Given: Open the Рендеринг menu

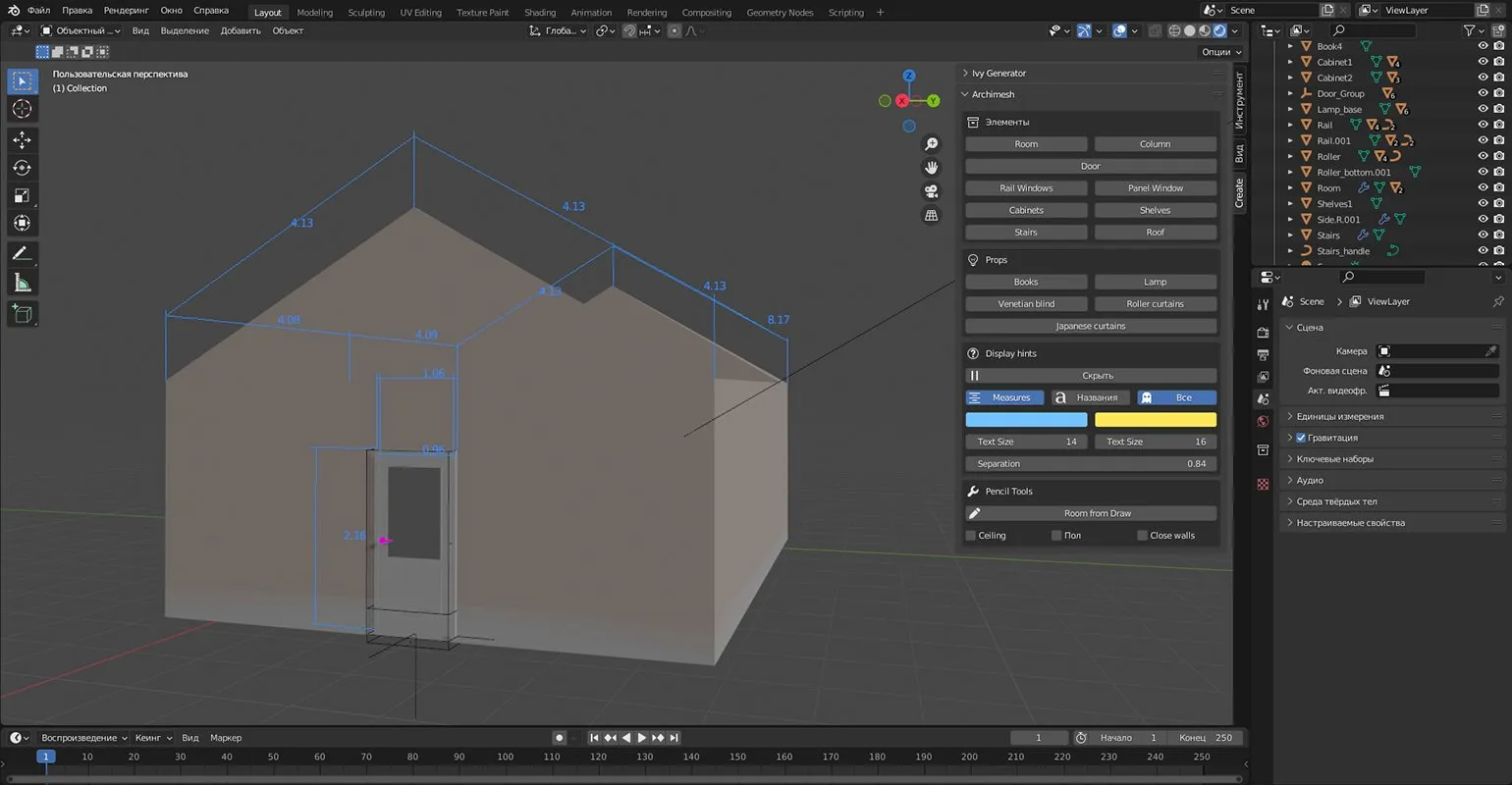Looking at the screenshot, I should (126, 11).
